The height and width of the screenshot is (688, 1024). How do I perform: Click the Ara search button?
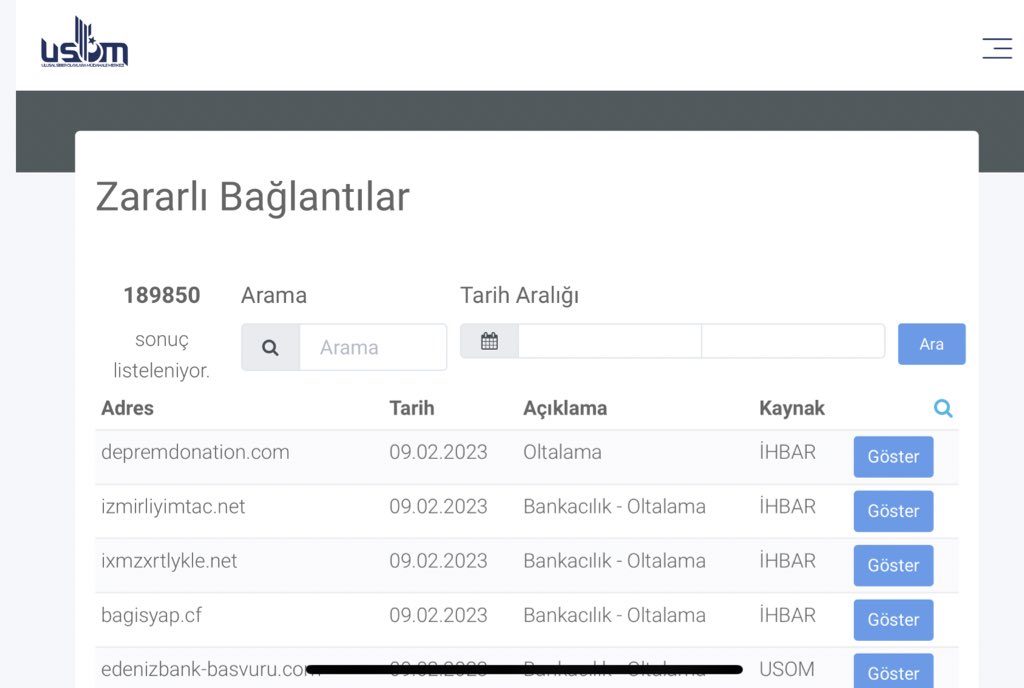coord(931,344)
